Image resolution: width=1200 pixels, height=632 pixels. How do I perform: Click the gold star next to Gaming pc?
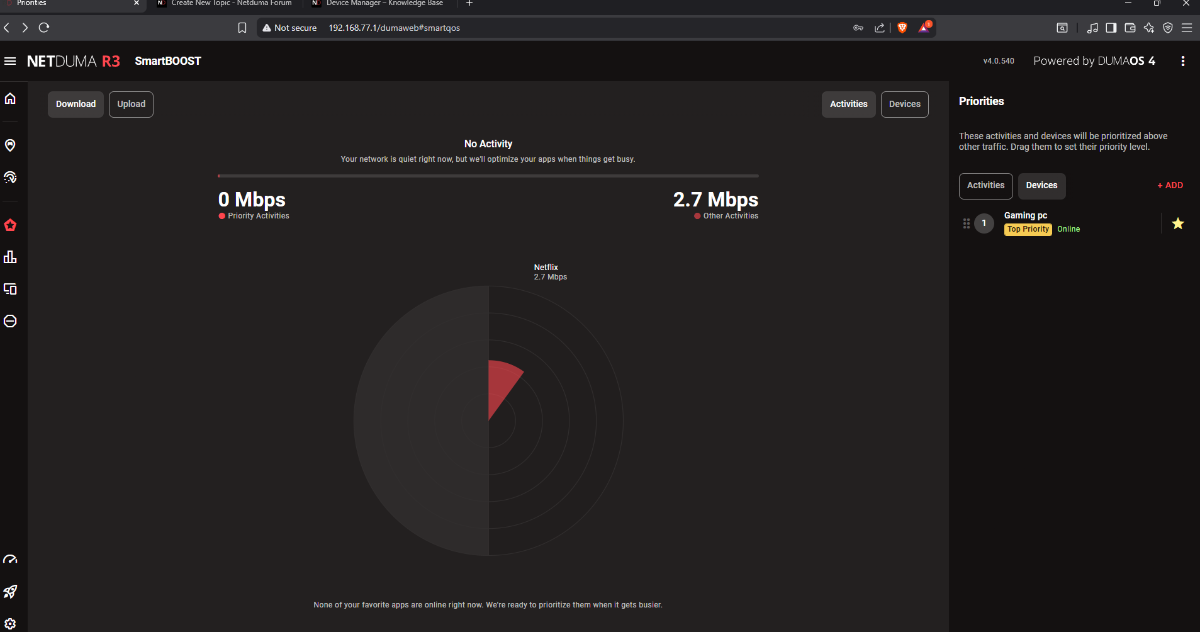coord(1178,224)
